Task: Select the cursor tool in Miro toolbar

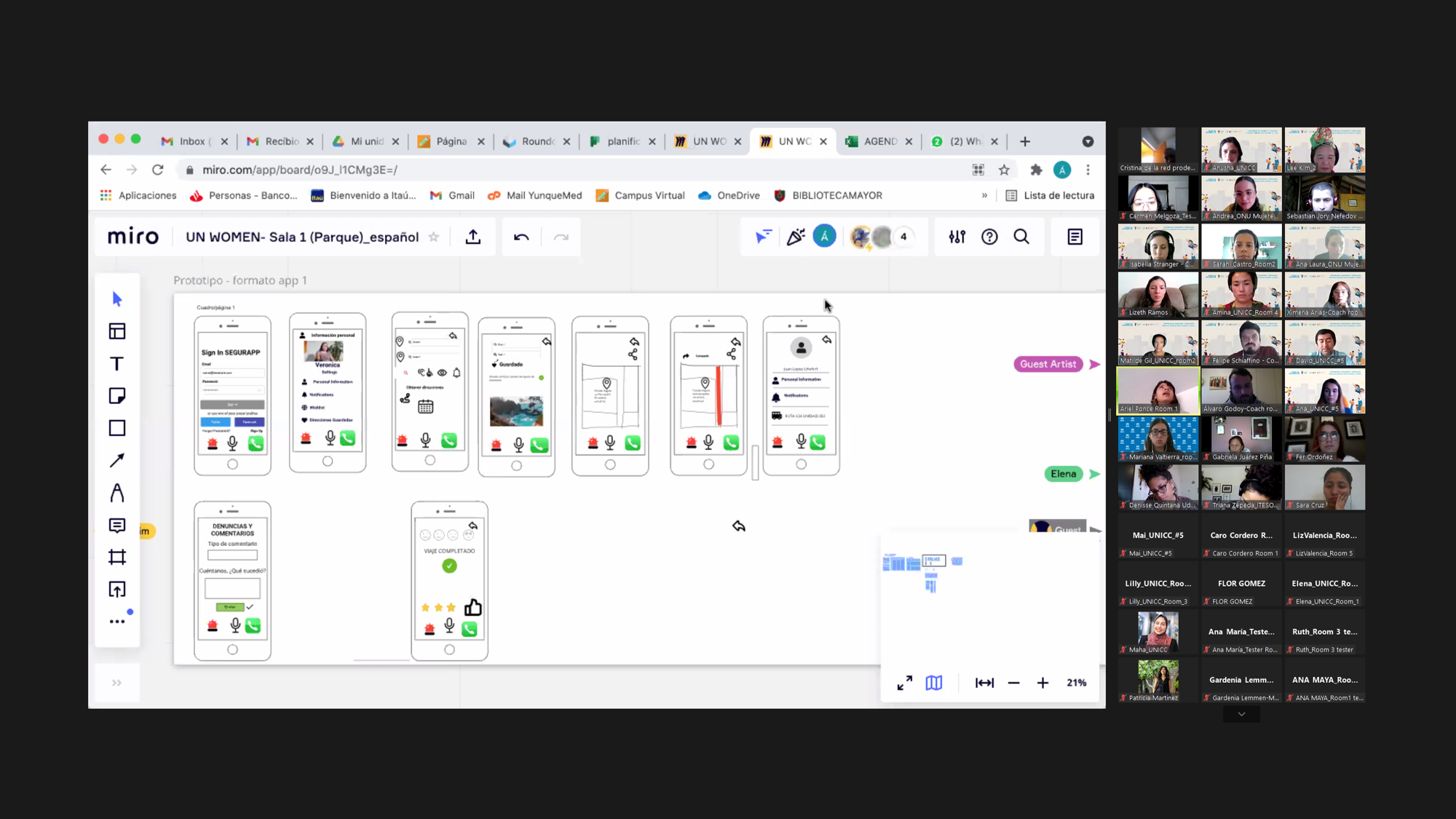Action: [x=117, y=299]
